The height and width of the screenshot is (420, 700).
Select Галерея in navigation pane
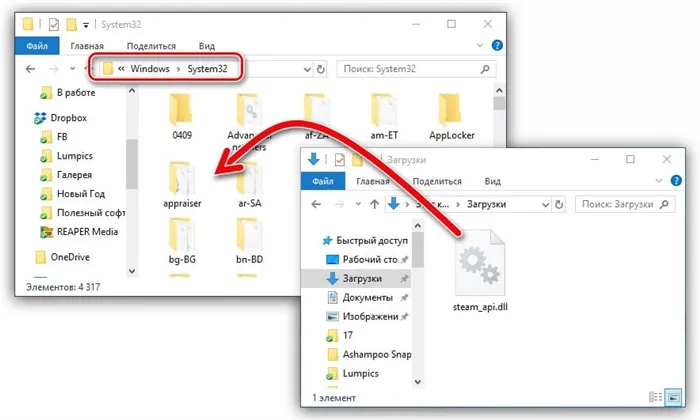(x=66, y=175)
